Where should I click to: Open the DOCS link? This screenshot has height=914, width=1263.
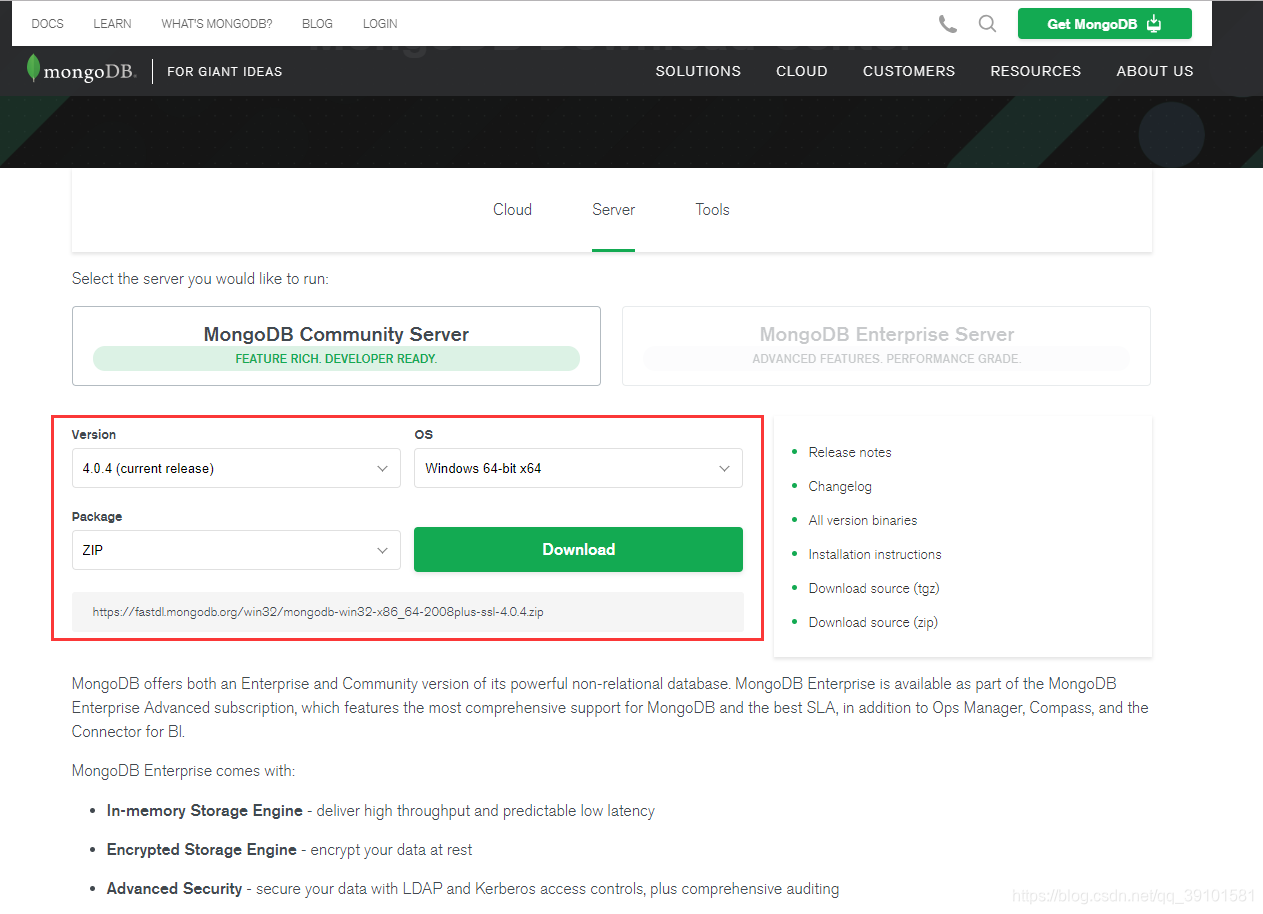coord(47,24)
